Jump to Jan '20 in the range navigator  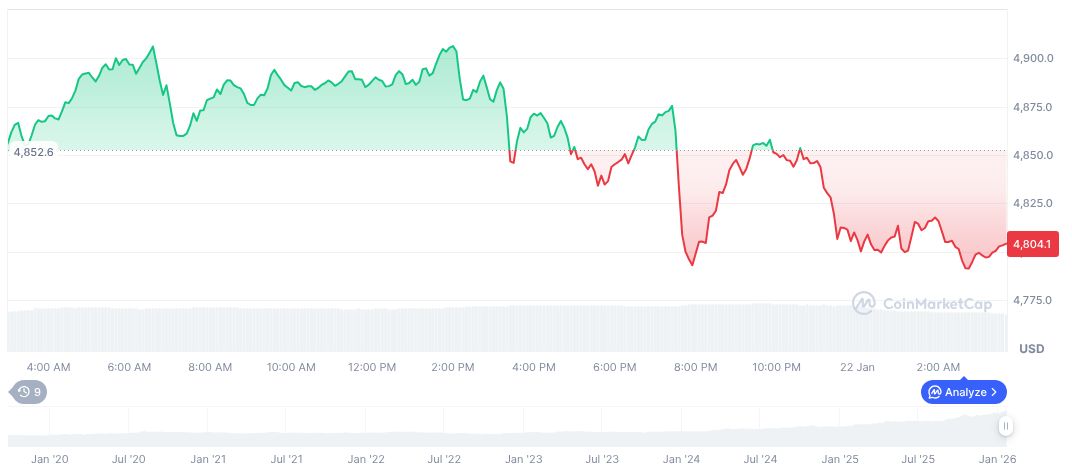tap(50, 459)
